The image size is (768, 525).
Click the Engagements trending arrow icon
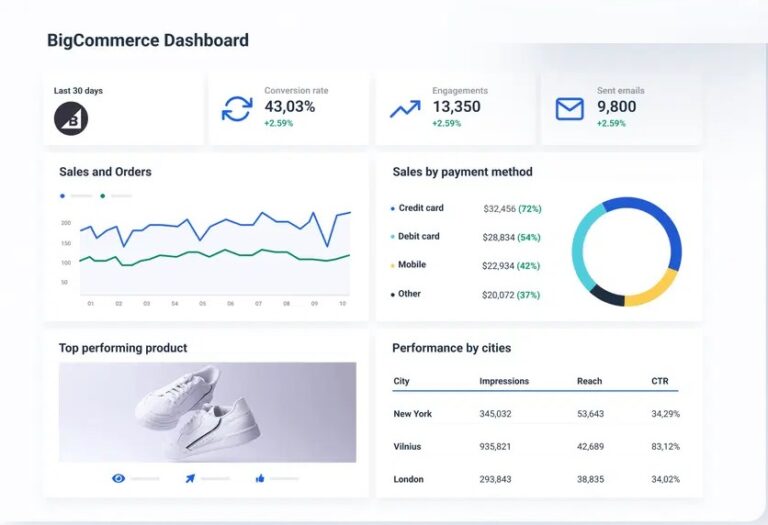(405, 108)
